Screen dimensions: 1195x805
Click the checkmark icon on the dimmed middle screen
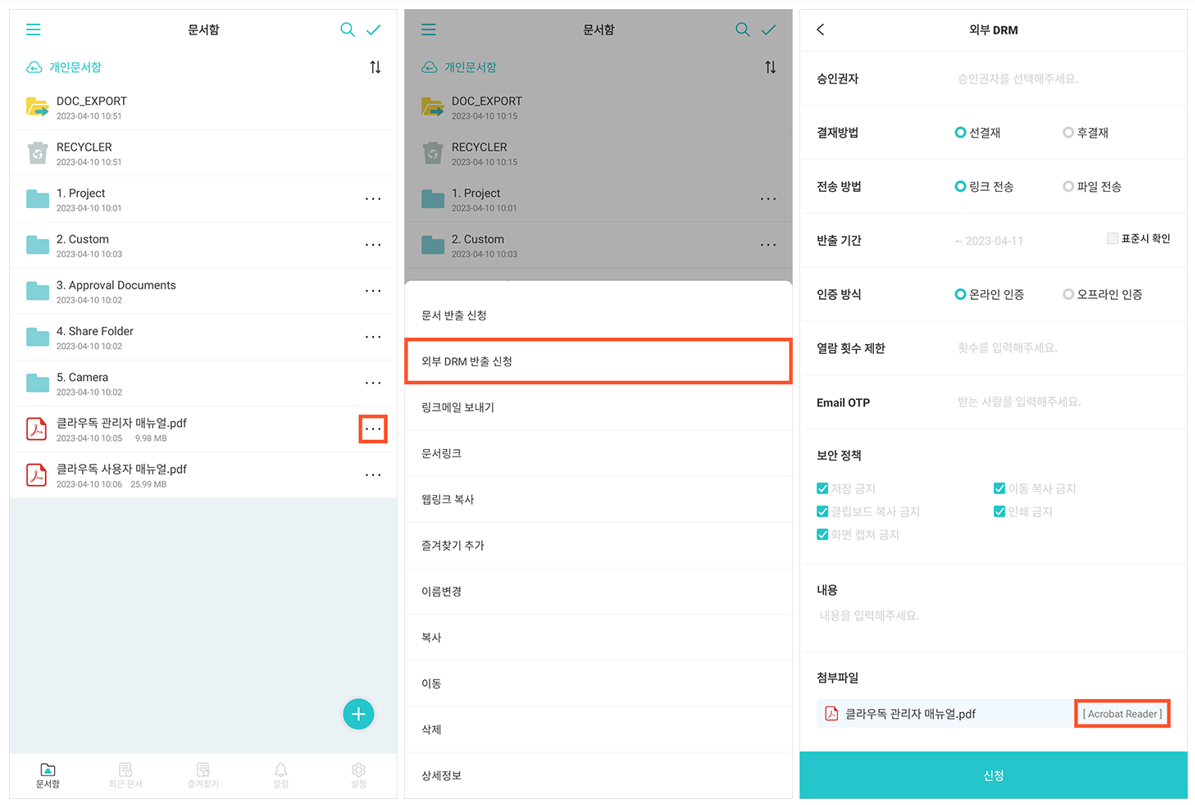pyautogui.click(x=769, y=30)
